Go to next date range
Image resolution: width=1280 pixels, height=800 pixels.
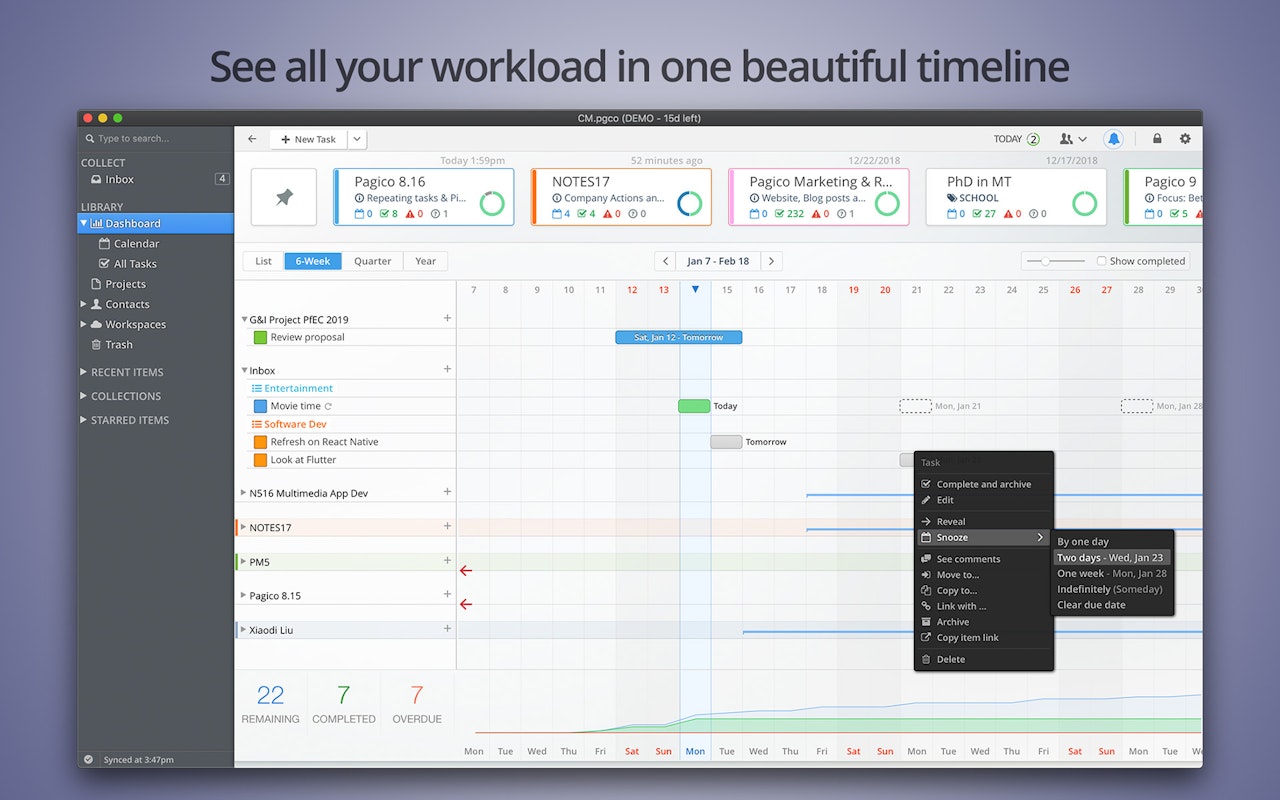(x=771, y=261)
